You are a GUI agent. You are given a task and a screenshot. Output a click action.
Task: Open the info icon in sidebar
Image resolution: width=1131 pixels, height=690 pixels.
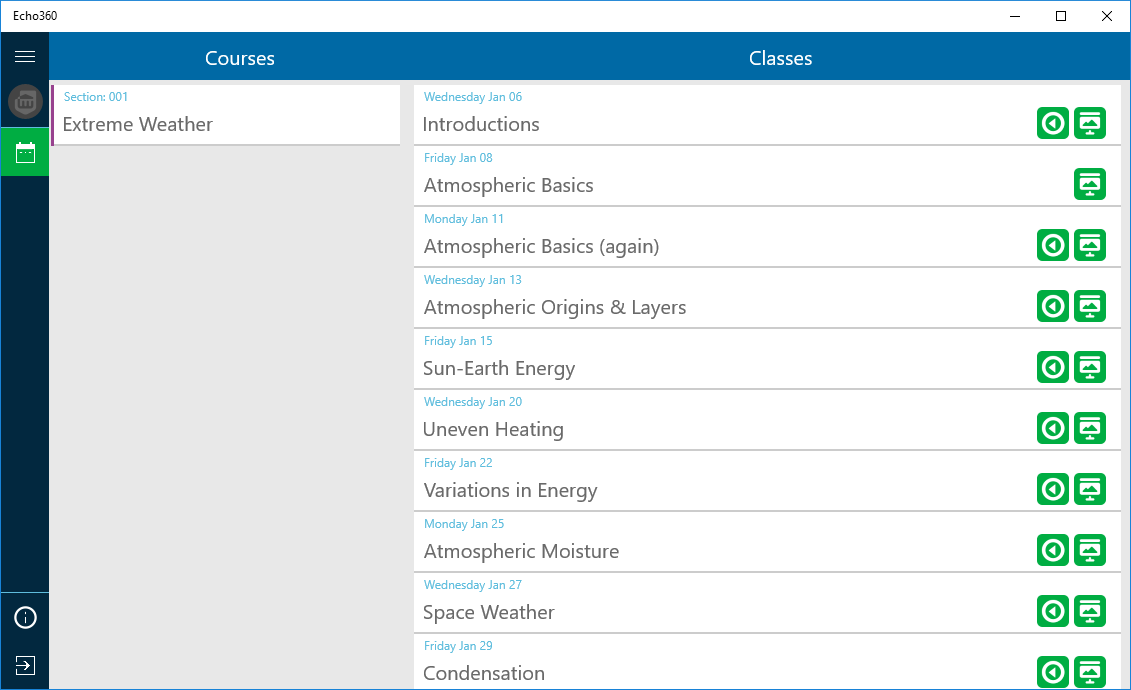point(25,618)
